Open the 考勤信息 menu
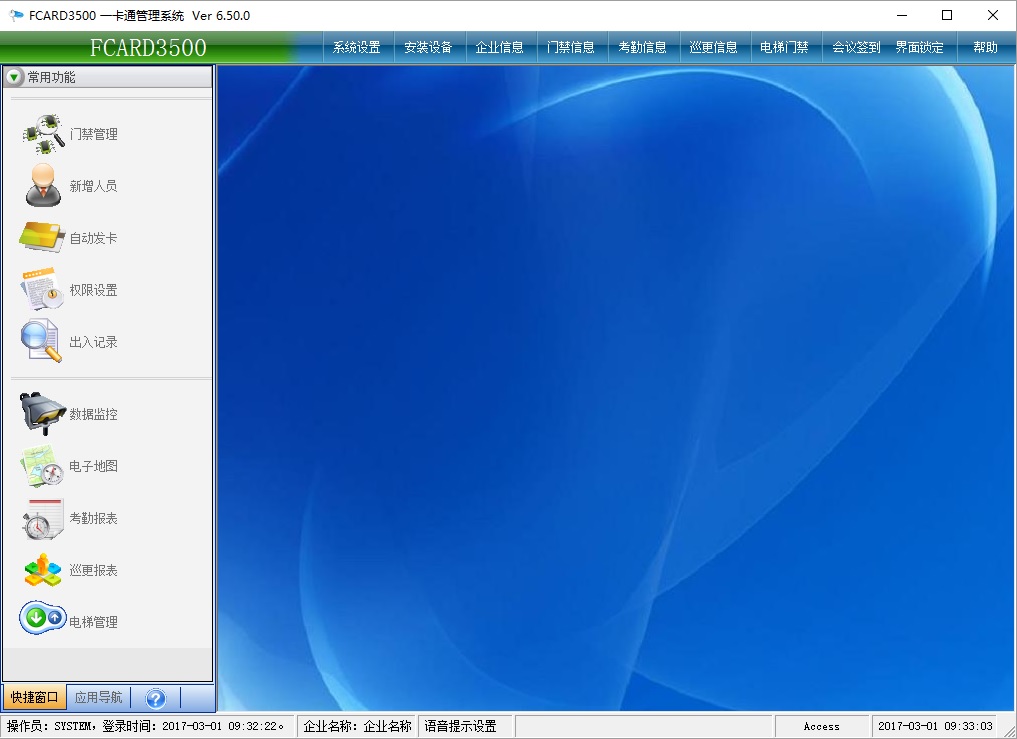Screen dimensions: 1017x739 642,47
